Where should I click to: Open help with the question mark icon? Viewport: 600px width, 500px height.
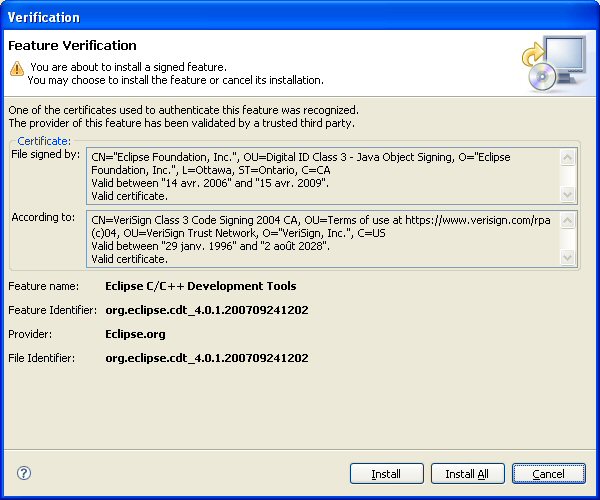coord(24,473)
